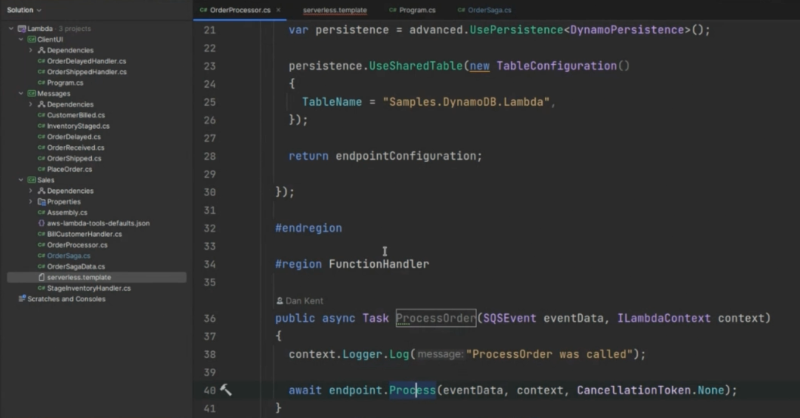Click the hammer quick-action icon on line 40

[x=226, y=390]
